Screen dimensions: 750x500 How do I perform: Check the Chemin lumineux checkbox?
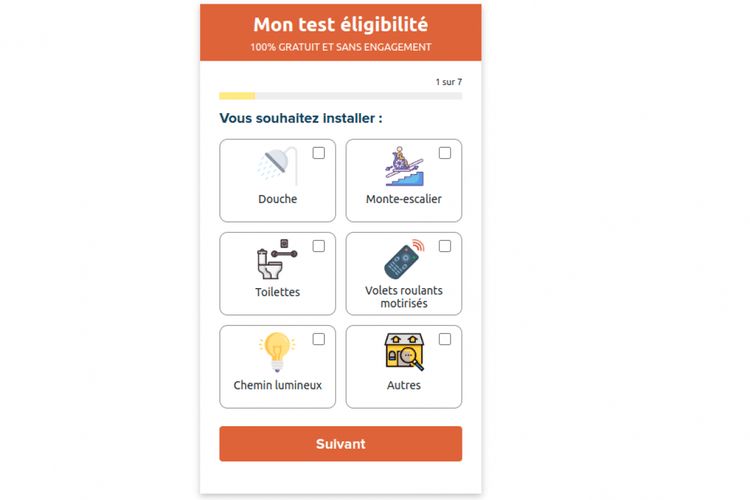(x=319, y=339)
